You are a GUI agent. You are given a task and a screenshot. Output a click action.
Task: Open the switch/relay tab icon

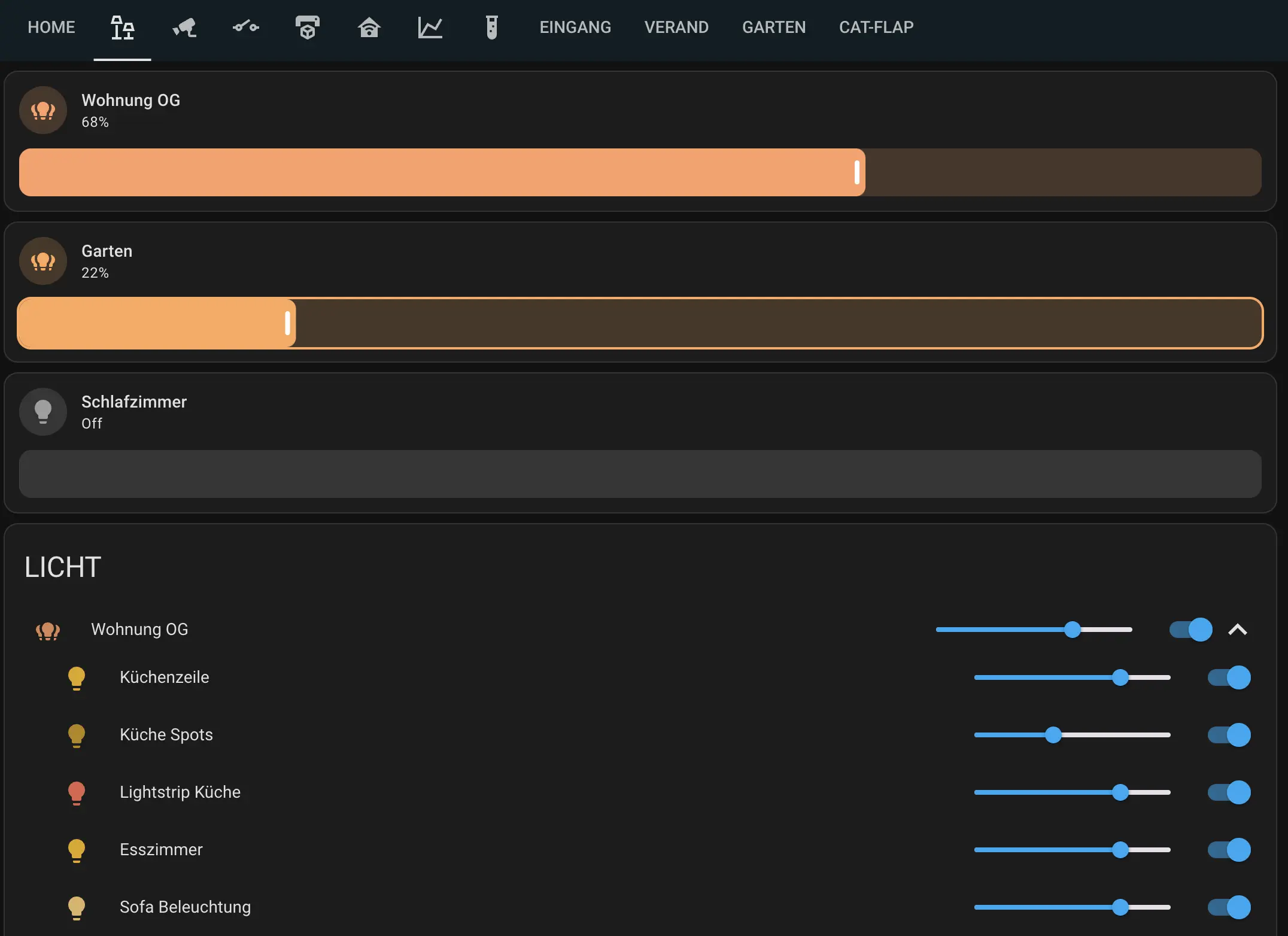pyautogui.click(x=246, y=28)
